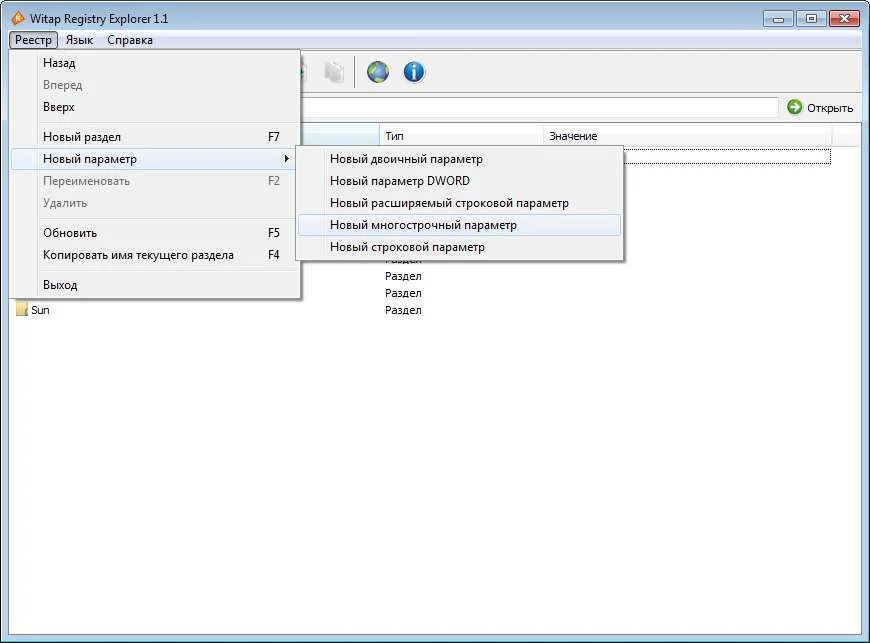Sort by the Тип column header
This screenshot has width=870, height=643.
pos(461,136)
